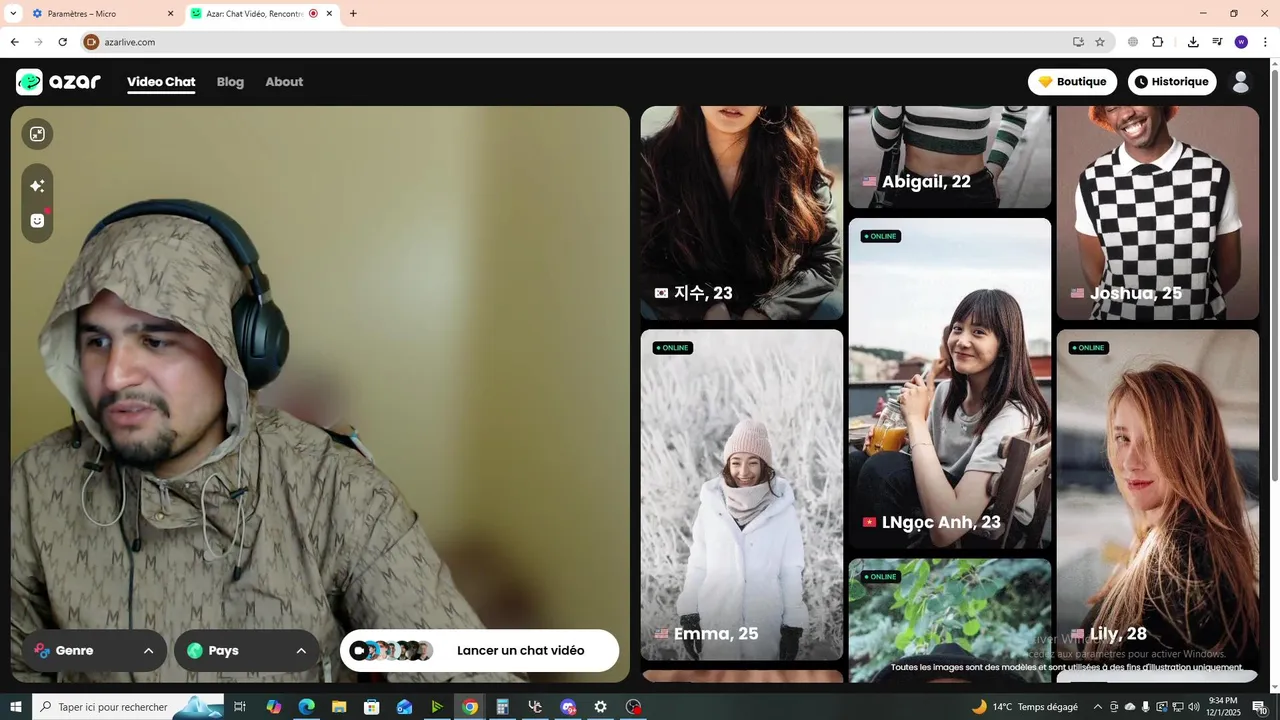The image size is (1280, 720).
Task: Open Chrome downloads icon
Action: click(1193, 42)
